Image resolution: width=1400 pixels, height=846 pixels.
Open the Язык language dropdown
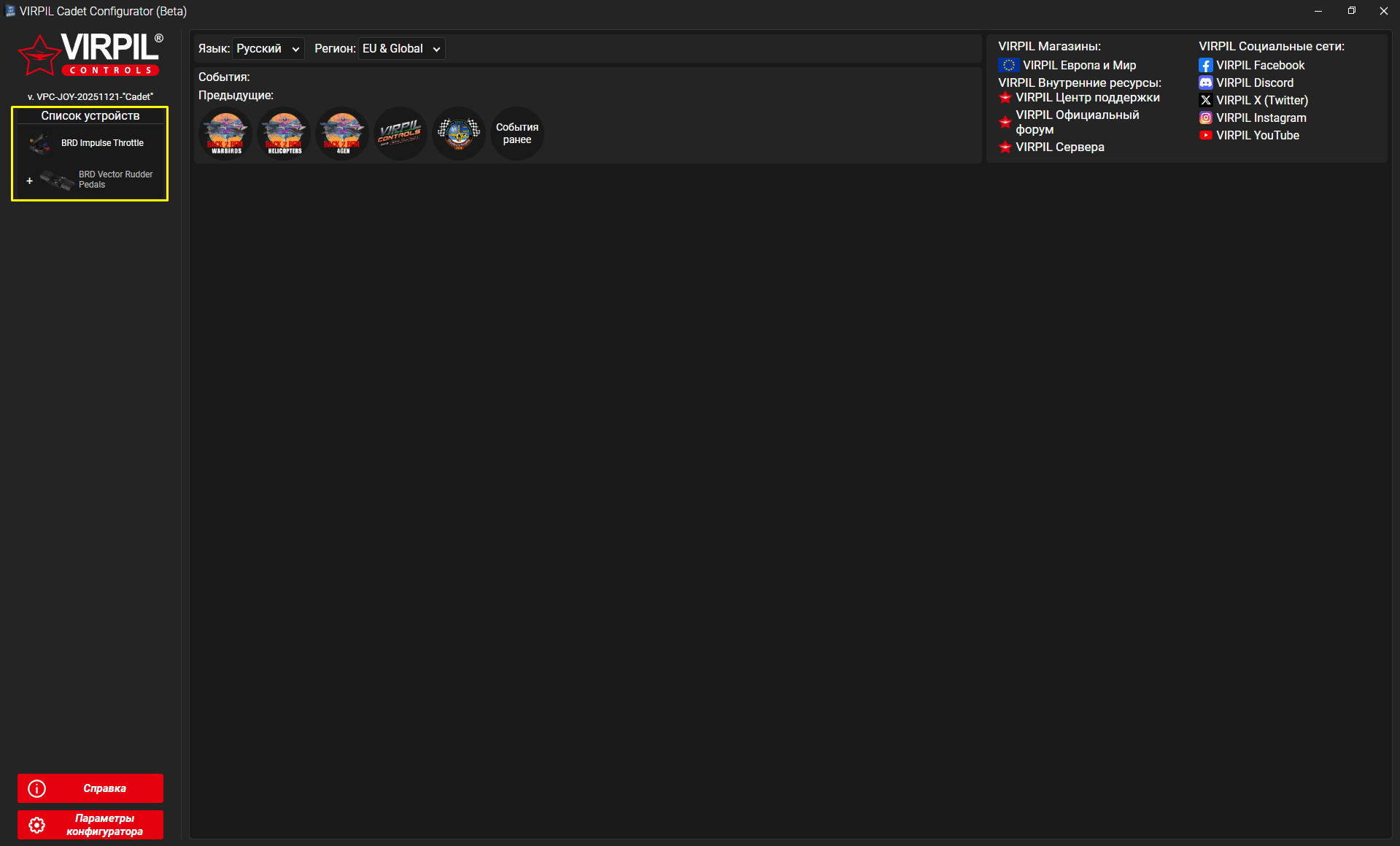pyautogui.click(x=268, y=49)
